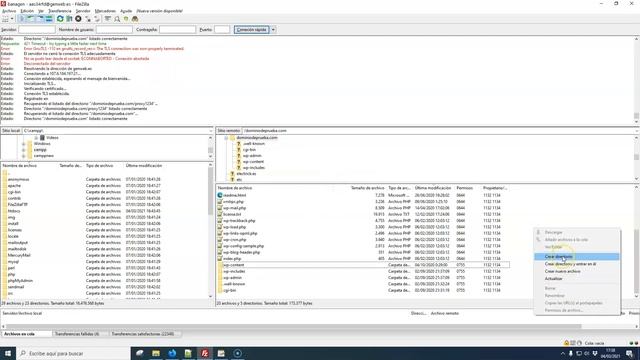Select electrick.es folder in remote tree
Viewport: 640px width, 360px height.
(246, 174)
